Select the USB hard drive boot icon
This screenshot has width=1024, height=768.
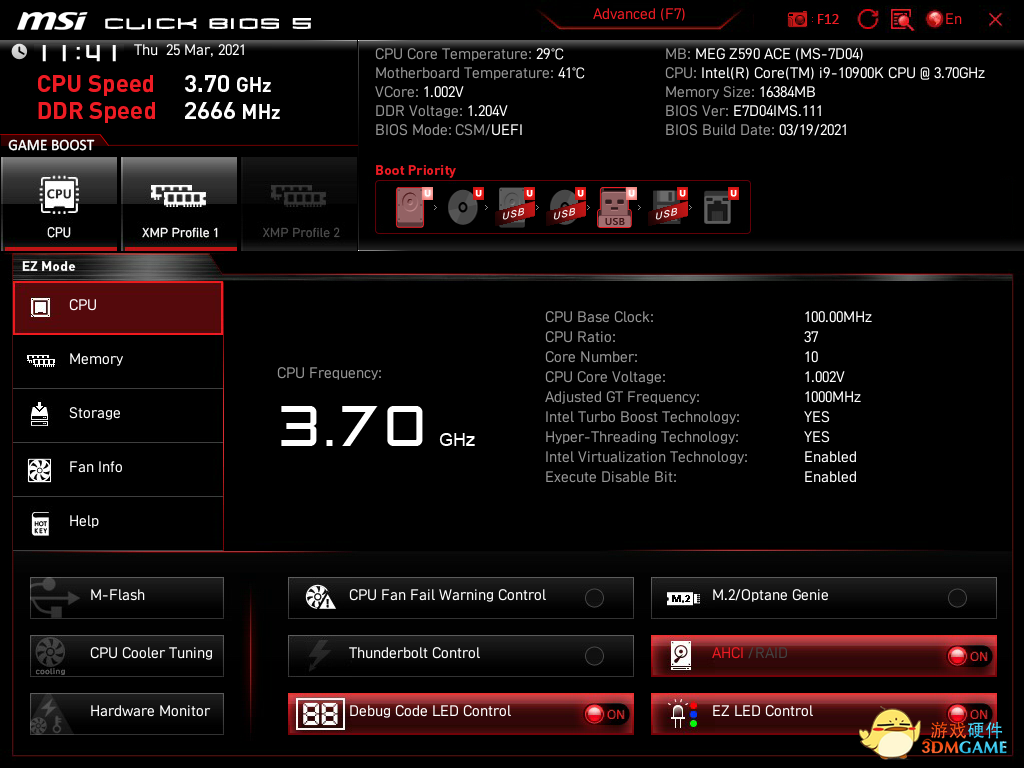(x=516, y=207)
